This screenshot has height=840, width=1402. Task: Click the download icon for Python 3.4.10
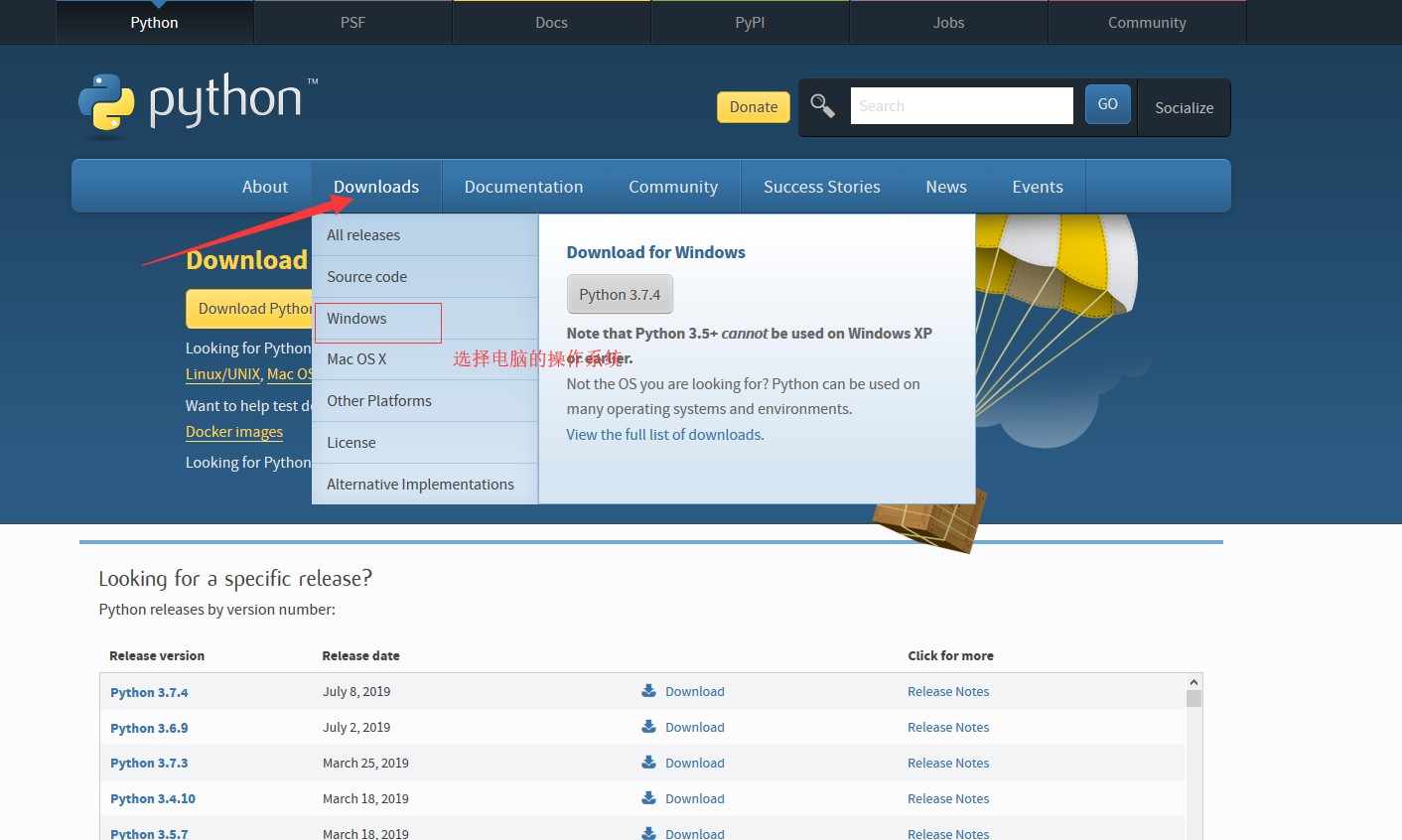click(648, 798)
